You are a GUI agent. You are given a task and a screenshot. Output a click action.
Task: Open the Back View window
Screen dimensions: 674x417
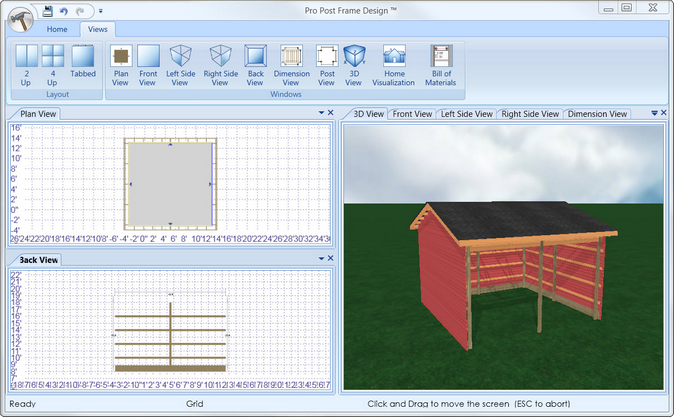(255, 65)
